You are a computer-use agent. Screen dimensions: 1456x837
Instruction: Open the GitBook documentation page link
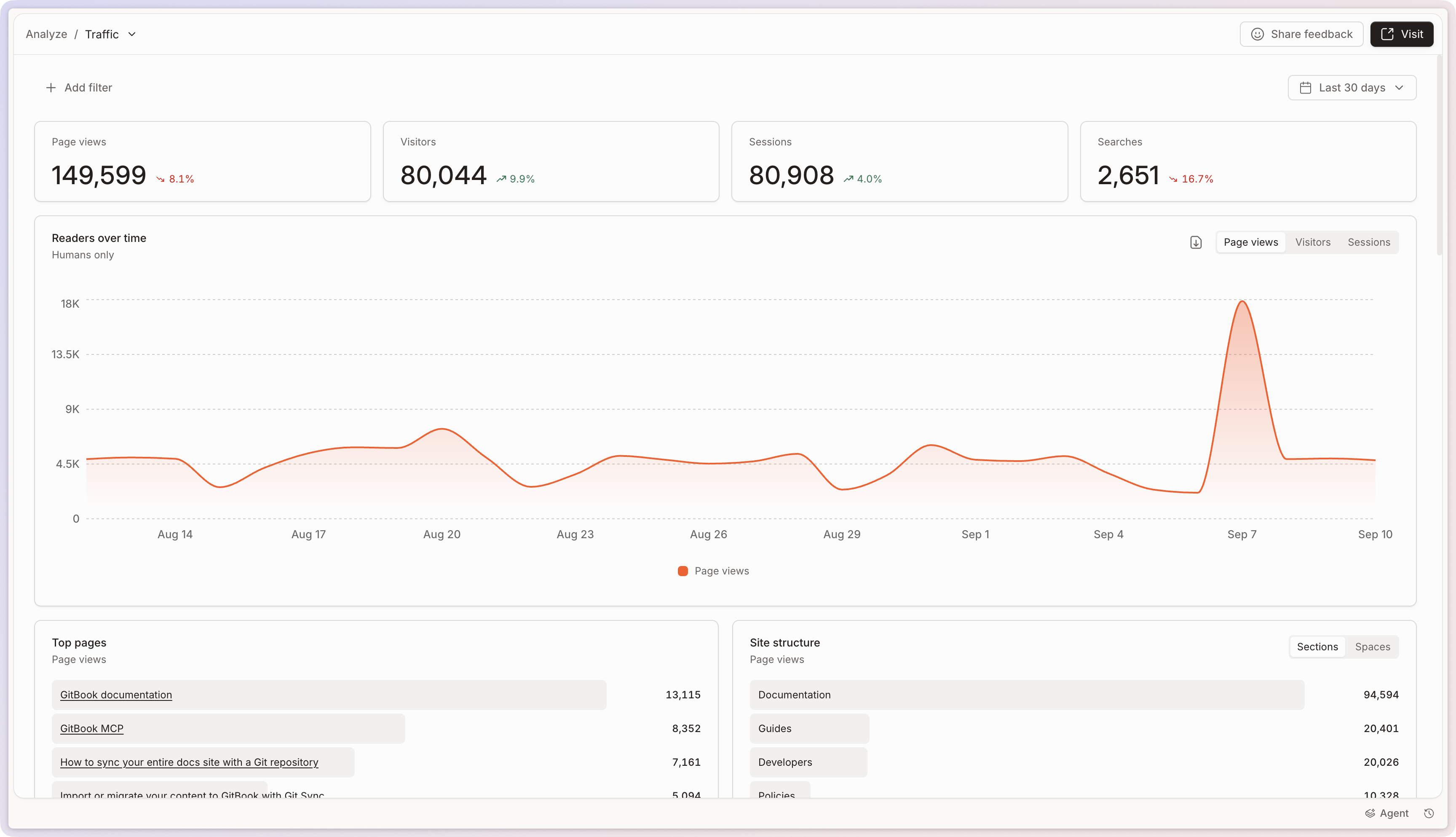click(116, 695)
